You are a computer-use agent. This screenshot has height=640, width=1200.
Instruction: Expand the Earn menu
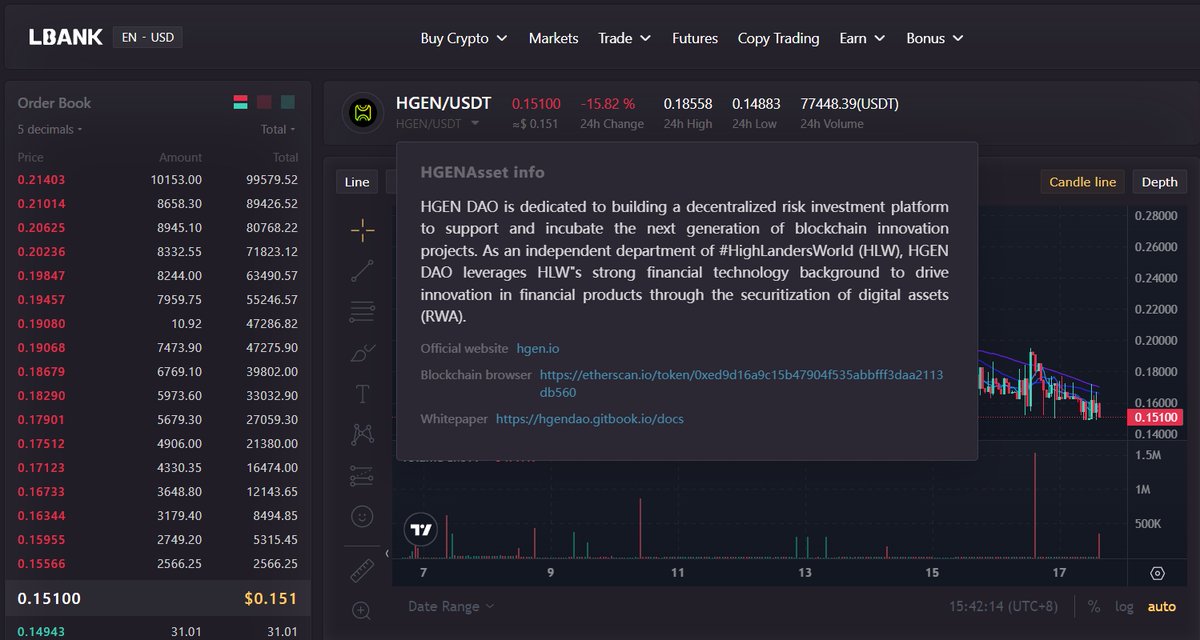click(x=862, y=38)
